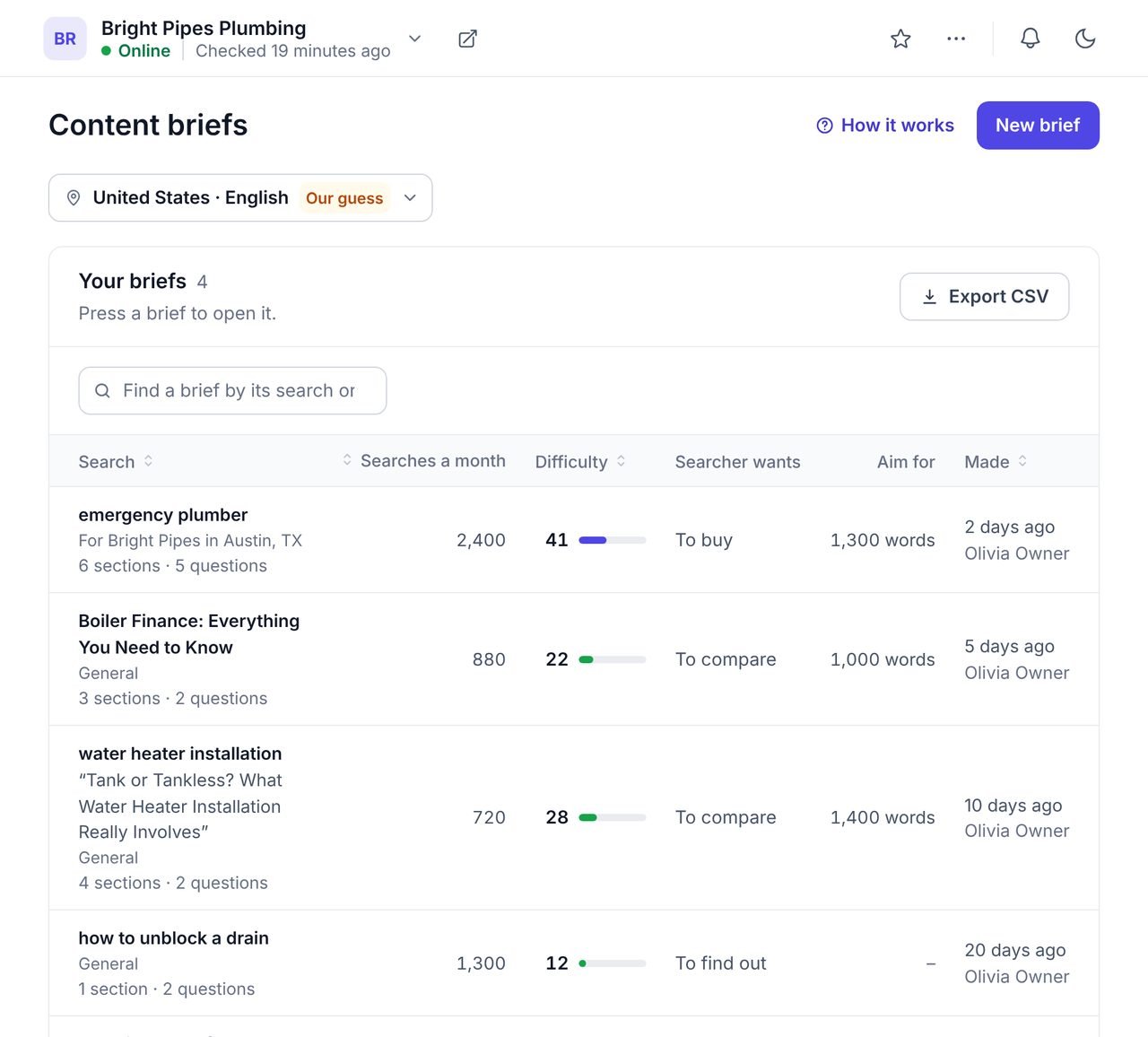The image size is (1148, 1037).
Task: Create a New brief
Action: tap(1038, 126)
